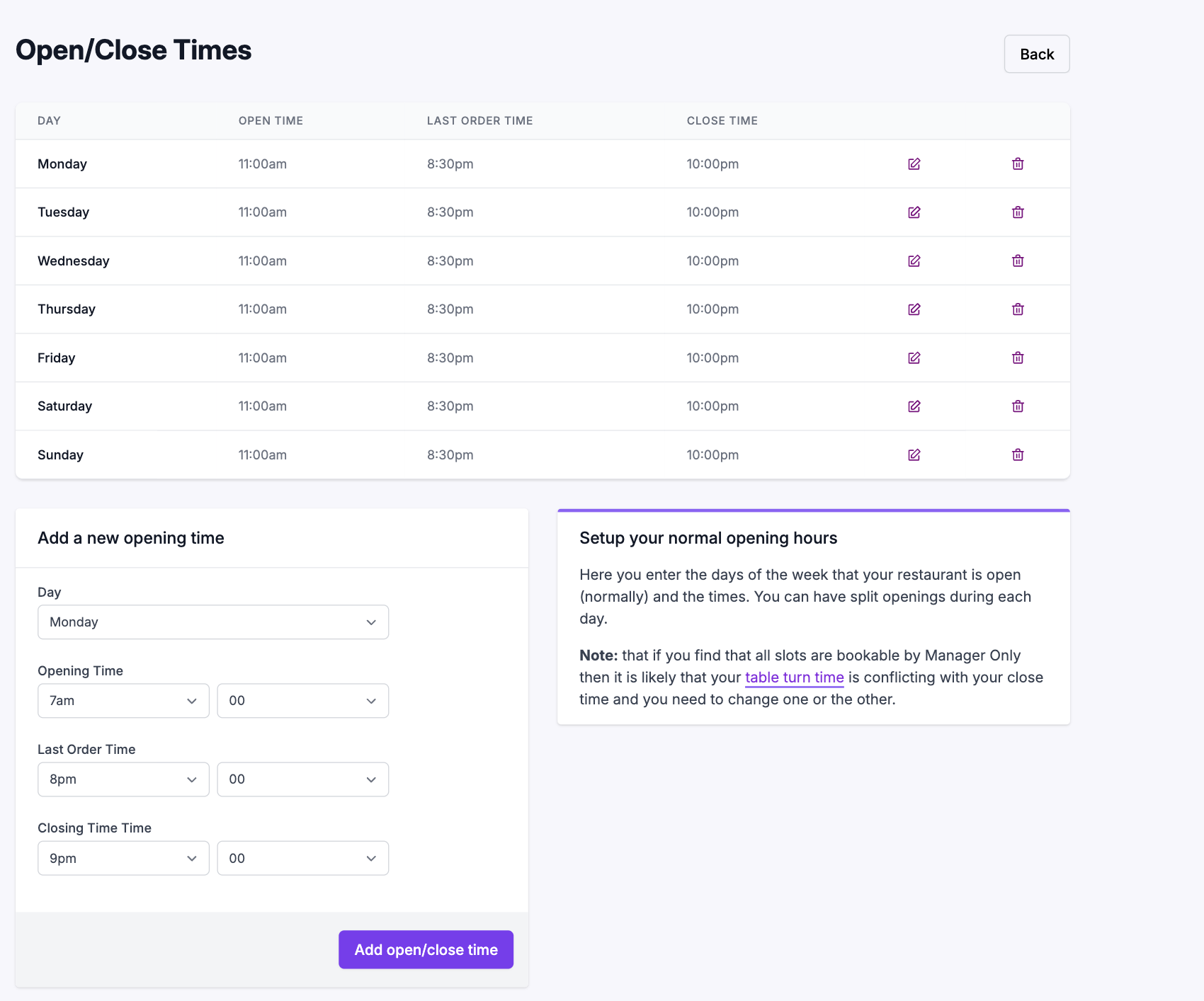
Task: Open Closing Time hour dropdown 9pm
Action: coord(123,858)
